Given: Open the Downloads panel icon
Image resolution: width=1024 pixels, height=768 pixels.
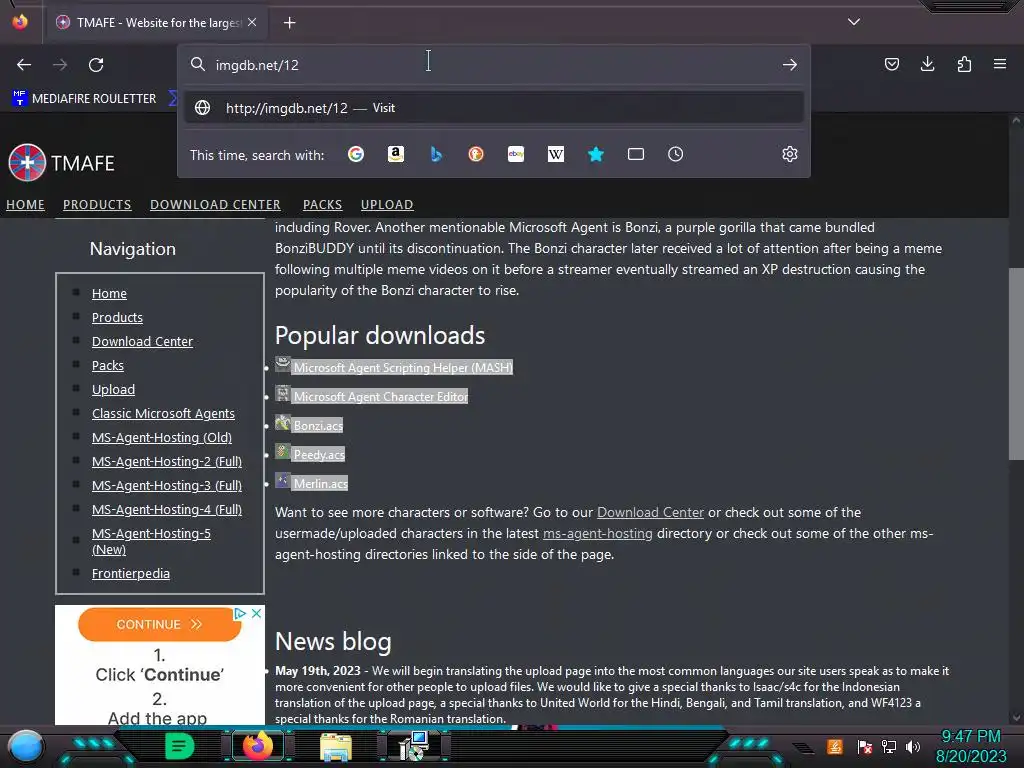Looking at the screenshot, I should (927, 64).
